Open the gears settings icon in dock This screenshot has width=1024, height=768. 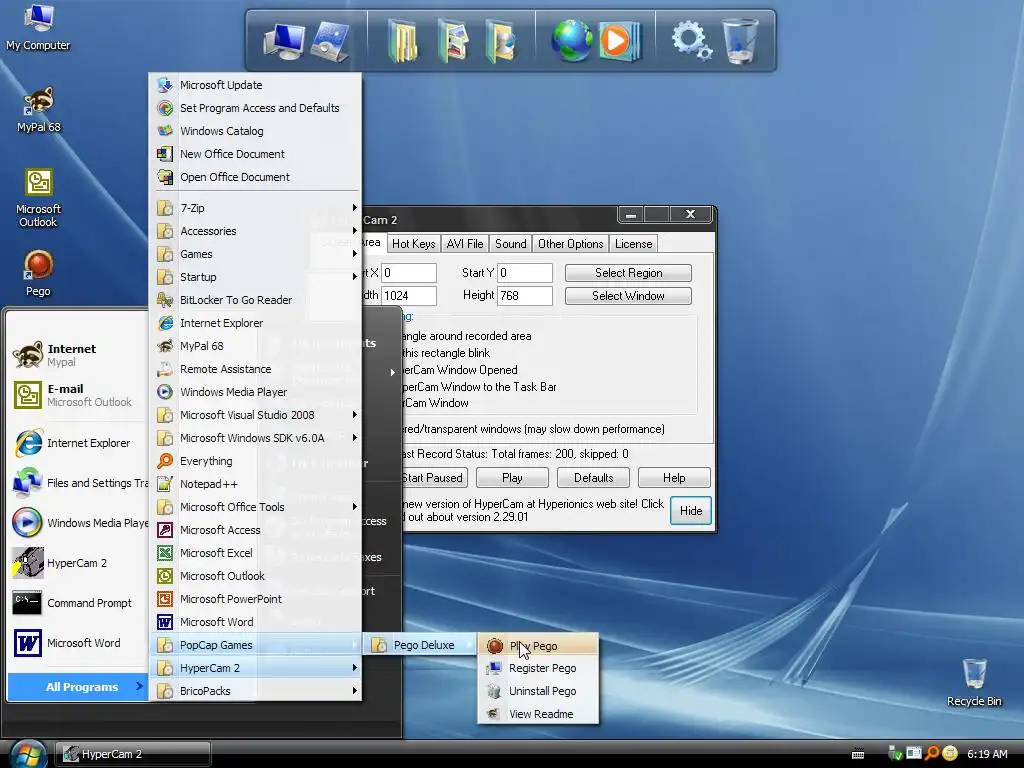click(691, 40)
